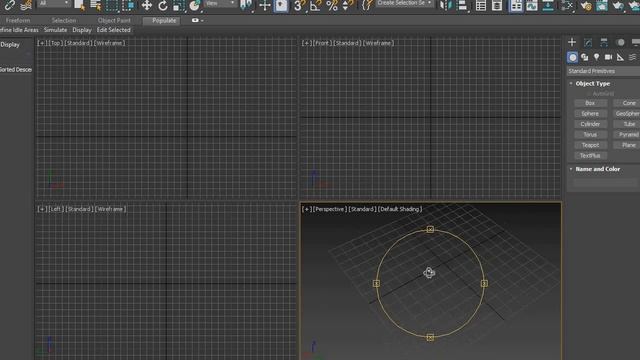Activate the Select and Move tool
Image resolution: width=640 pixels, height=360 pixels.
[146, 5]
